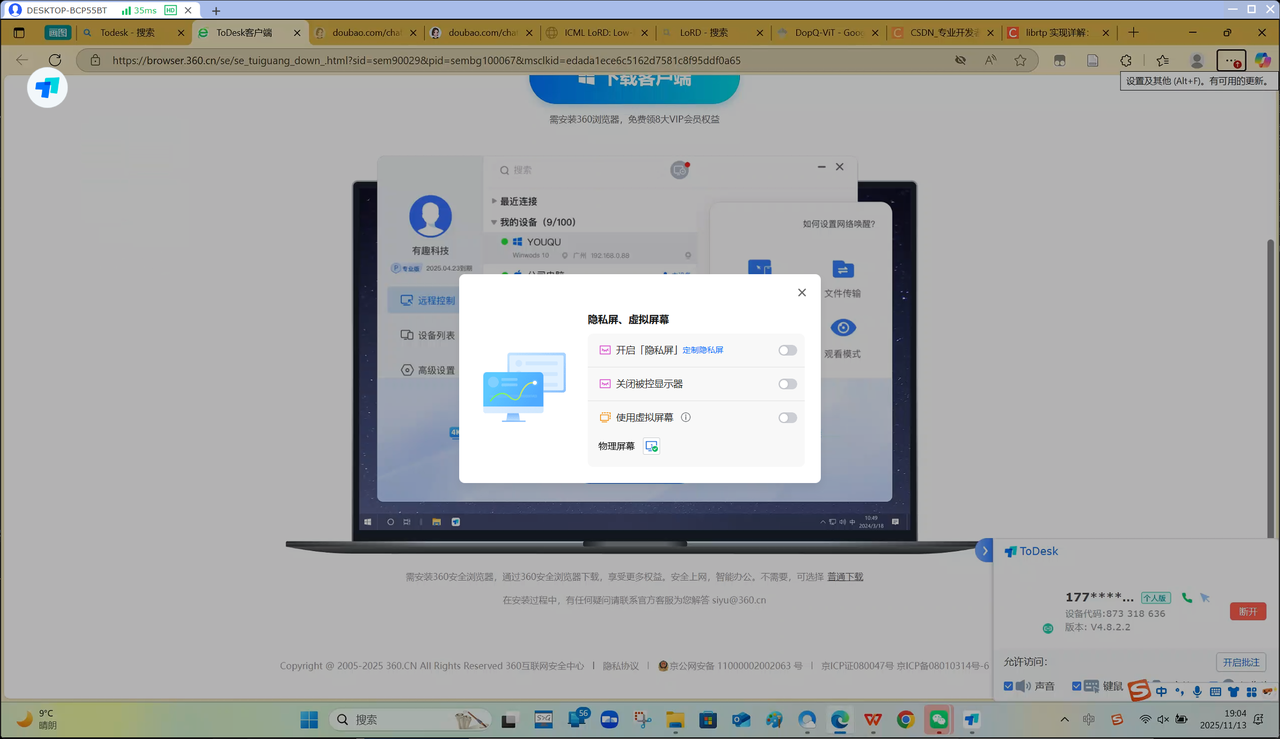Click the taskbar 搜索 box
Image resolution: width=1280 pixels, height=739 pixels.
pos(410,719)
